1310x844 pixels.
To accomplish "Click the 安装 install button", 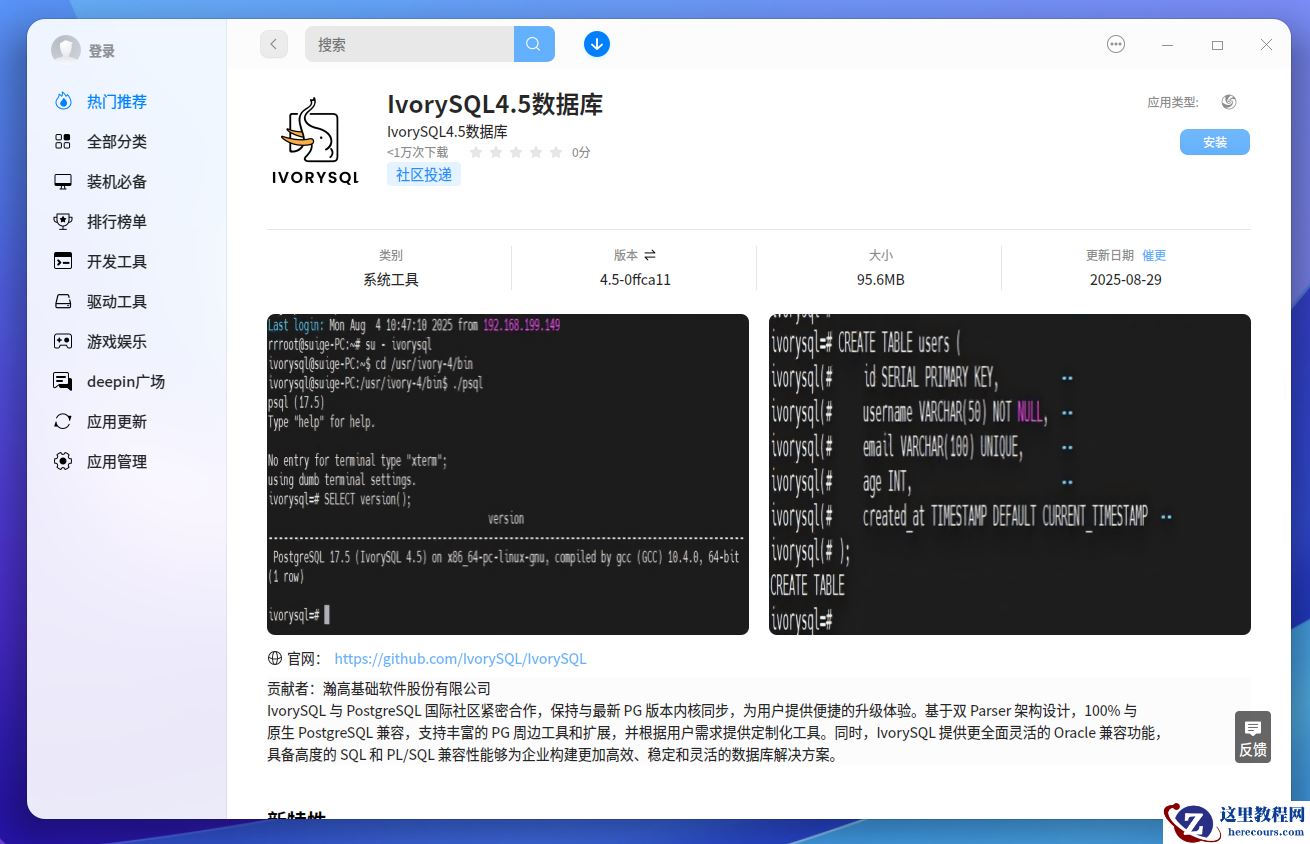I will 1214,142.
